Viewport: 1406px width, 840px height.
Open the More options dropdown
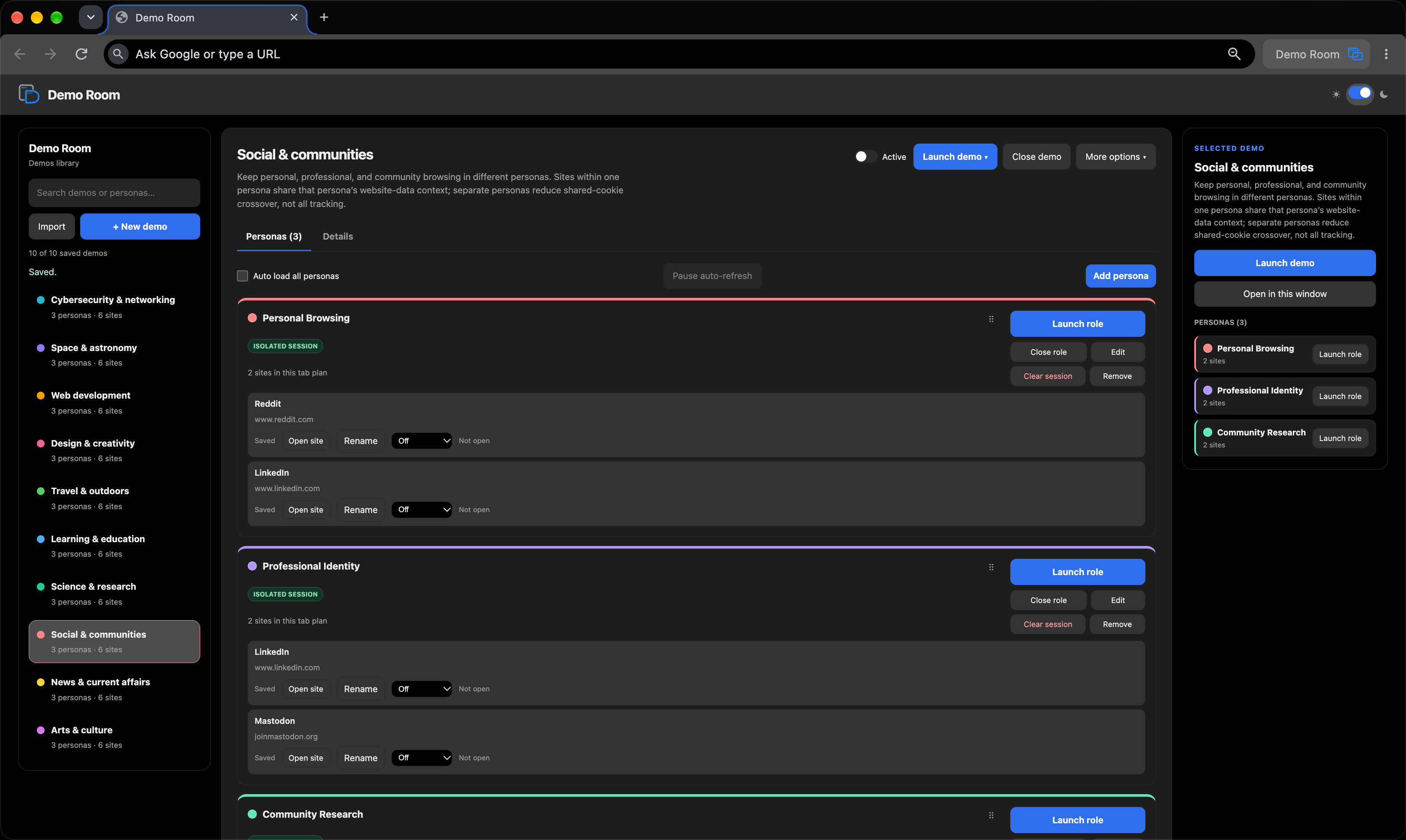[1115, 157]
